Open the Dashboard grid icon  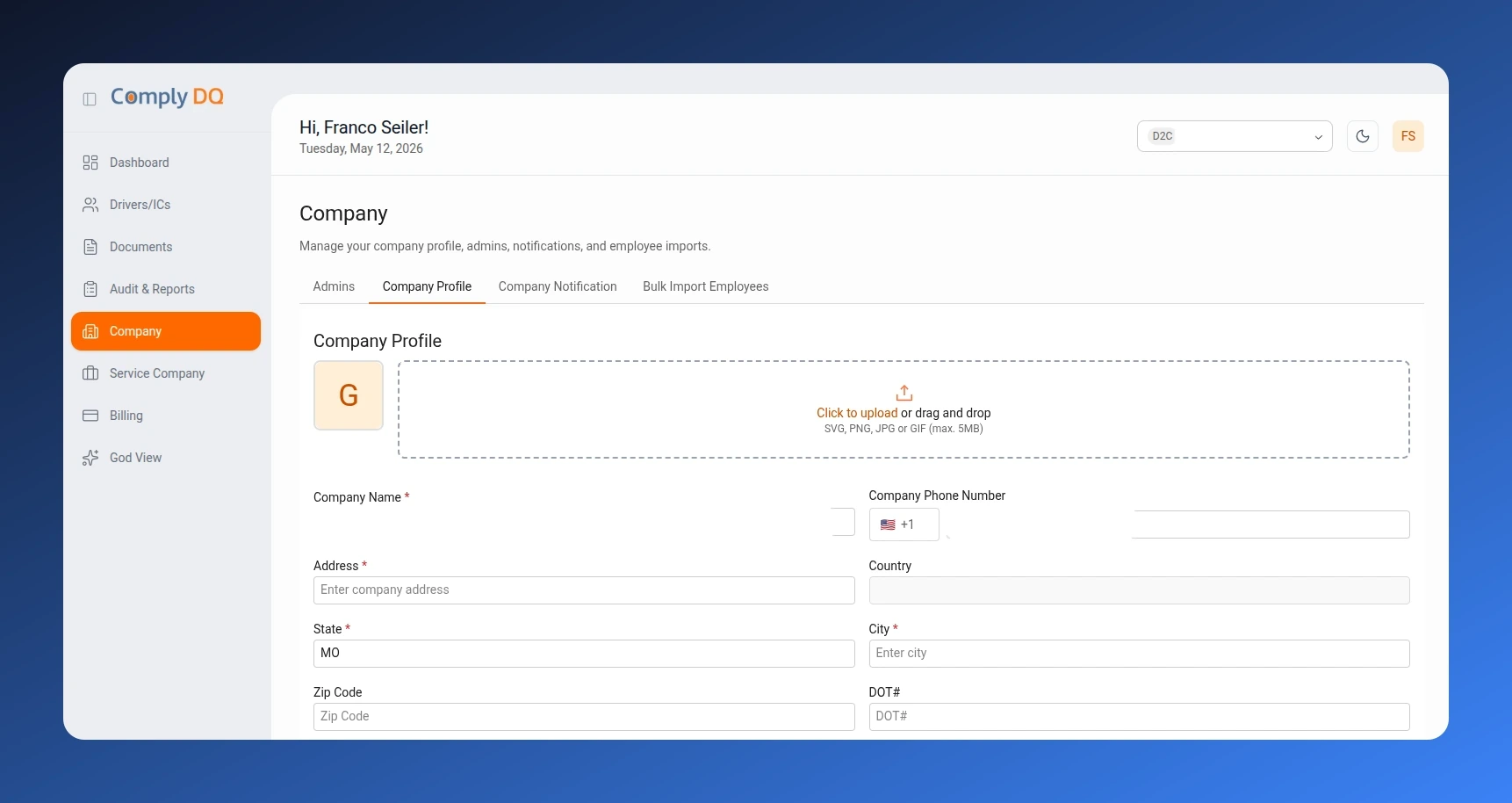tap(90, 163)
